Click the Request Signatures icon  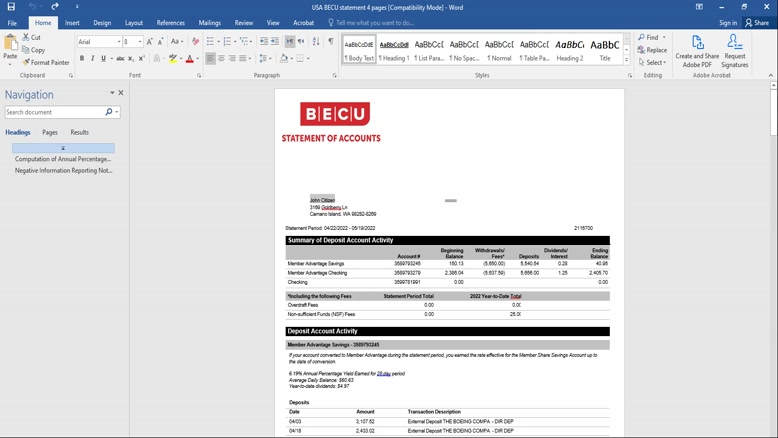point(735,50)
